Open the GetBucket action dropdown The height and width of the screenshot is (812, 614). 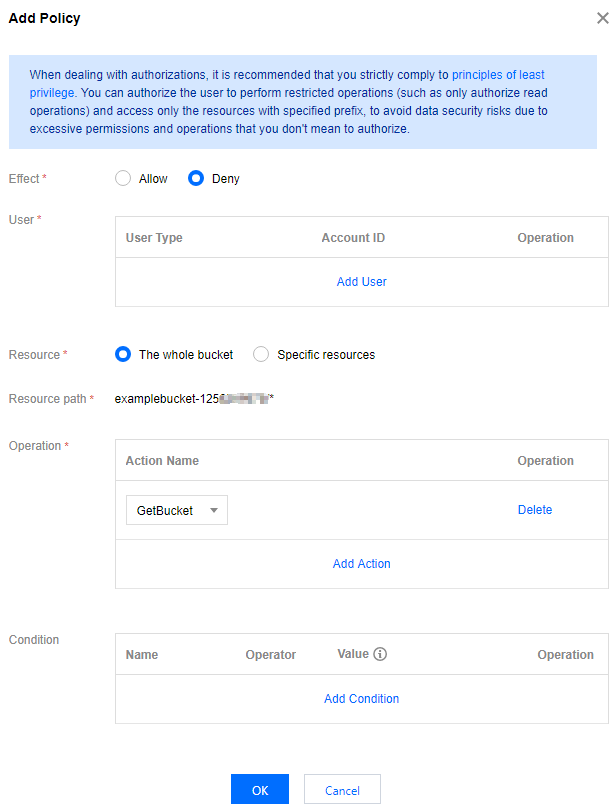pos(177,510)
